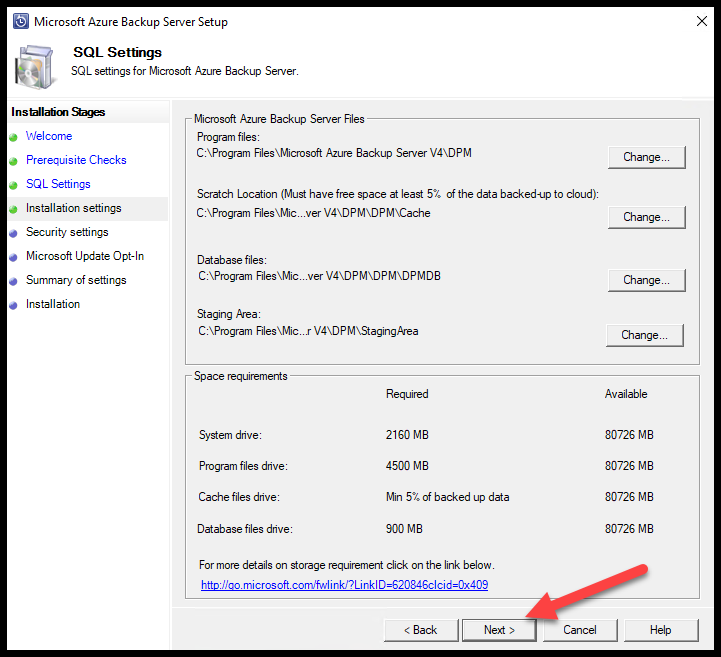721x657 pixels.
Task: Click available space for Database files drive
Action: [629, 529]
